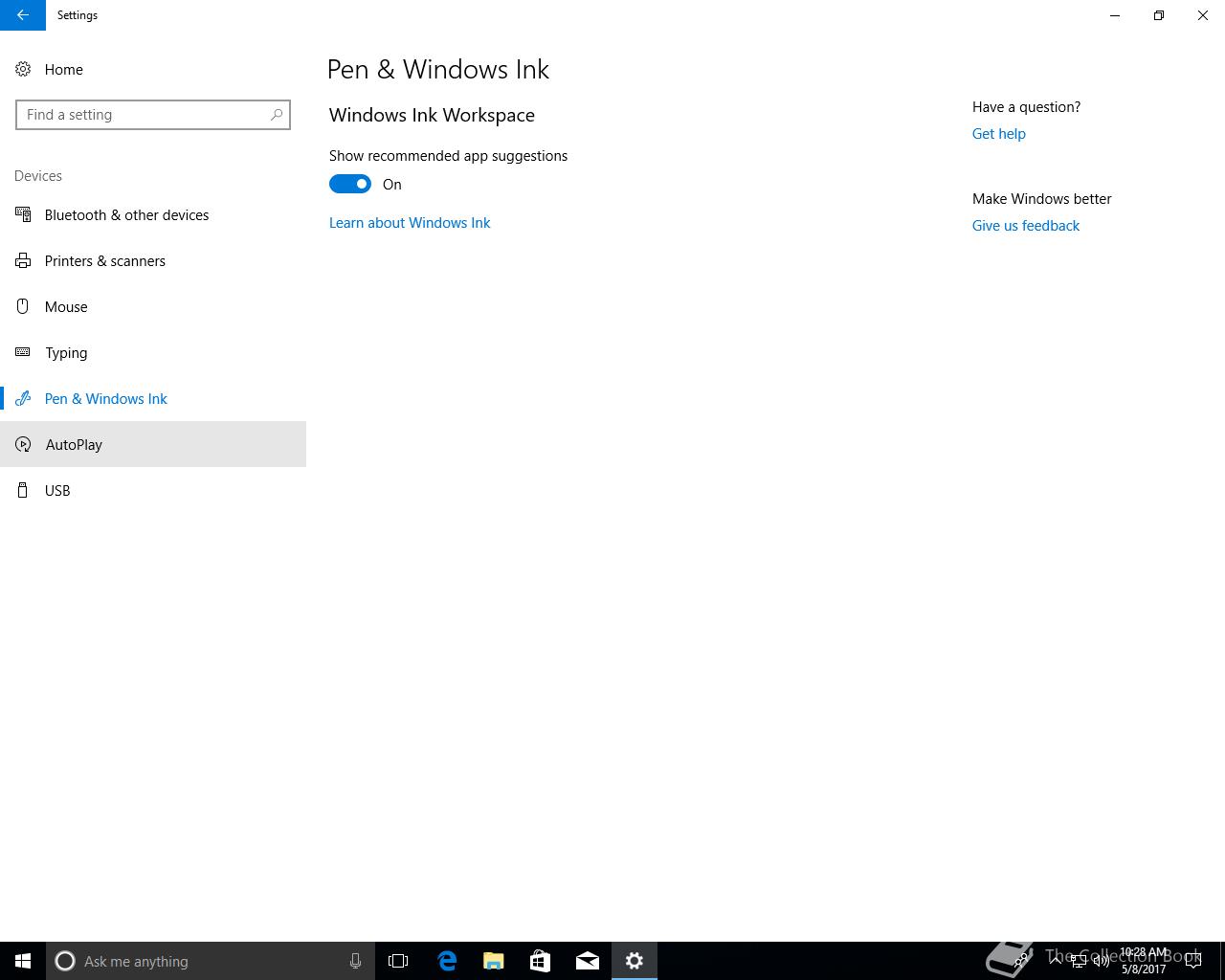Click the Bluetooth & other devices icon
Screen dimensions: 1225x980
23,214
